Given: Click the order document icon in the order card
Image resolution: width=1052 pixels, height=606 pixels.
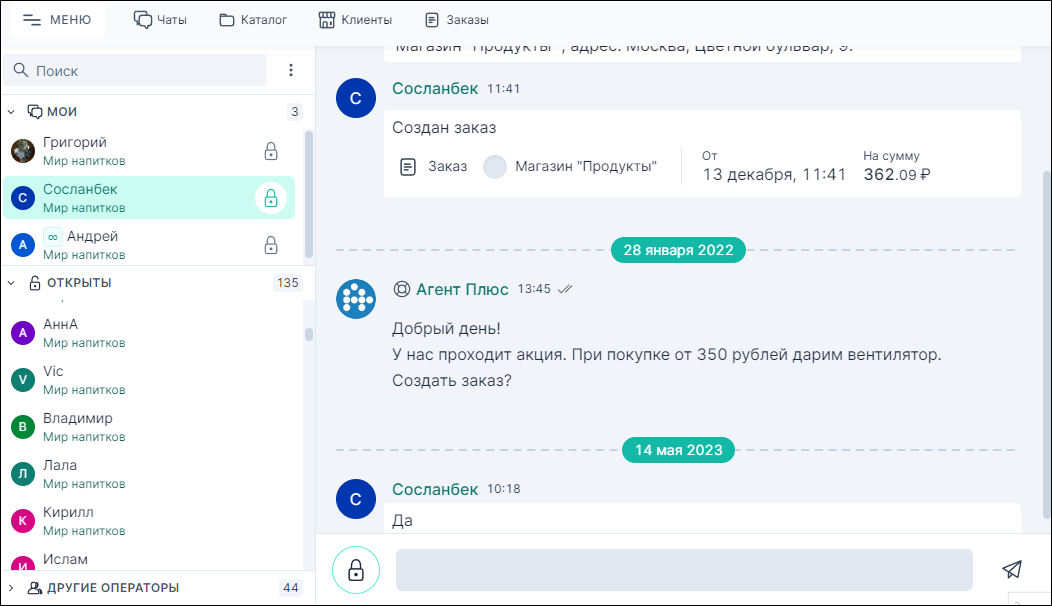Looking at the screenshot, I should pos(407,166).
